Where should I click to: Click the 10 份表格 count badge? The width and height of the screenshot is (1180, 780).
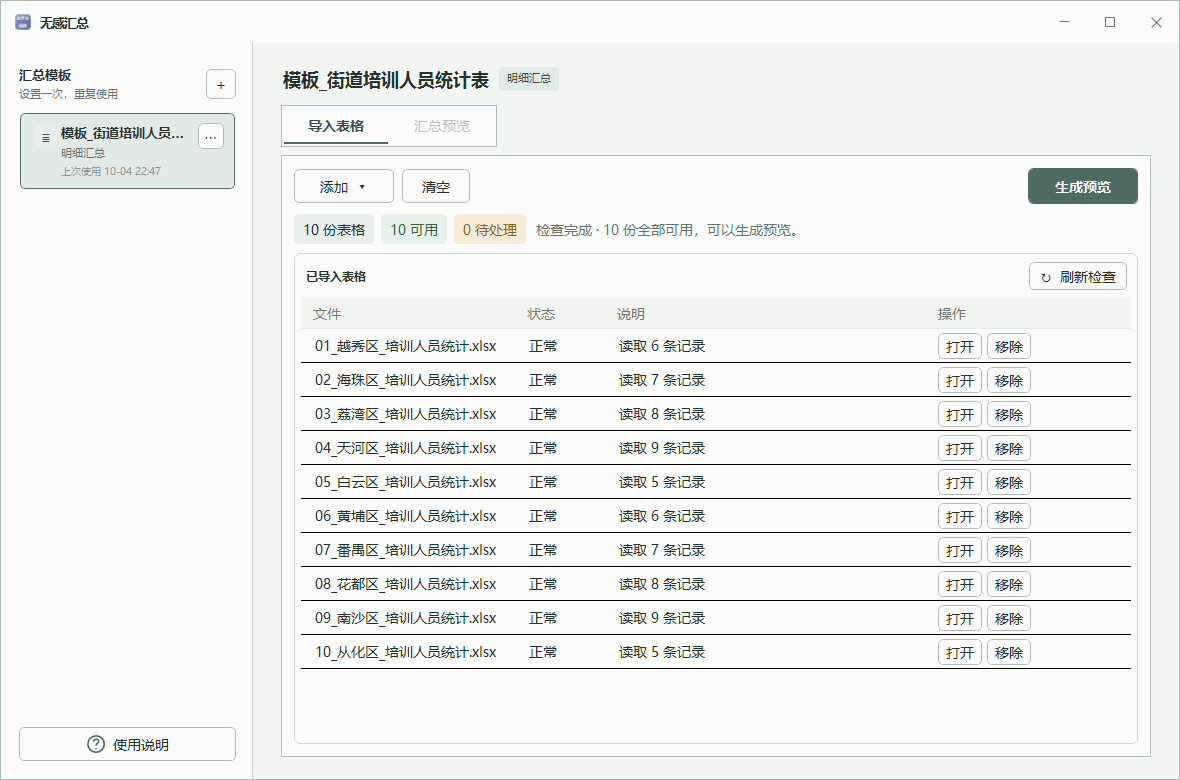(x=334, y=230)
